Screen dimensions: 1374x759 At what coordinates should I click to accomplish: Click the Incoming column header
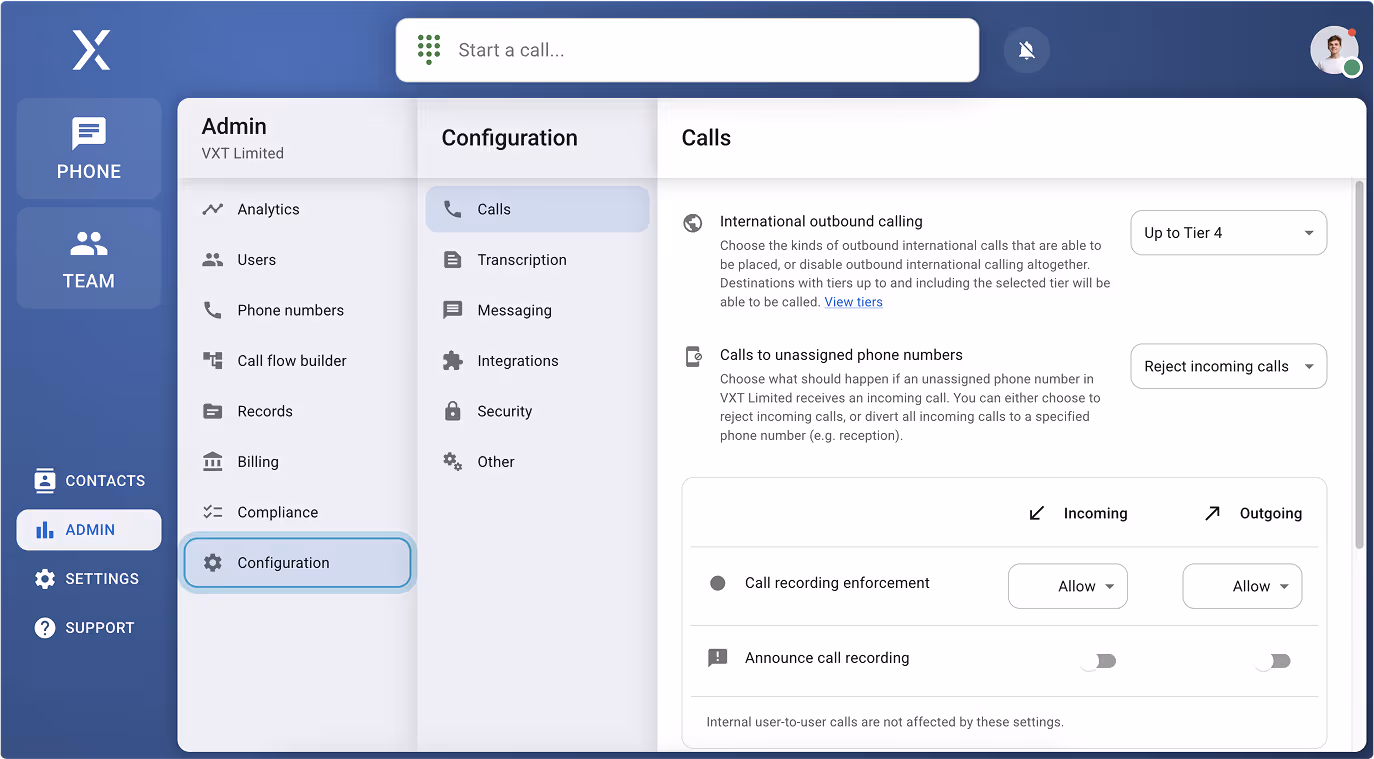1078,513
